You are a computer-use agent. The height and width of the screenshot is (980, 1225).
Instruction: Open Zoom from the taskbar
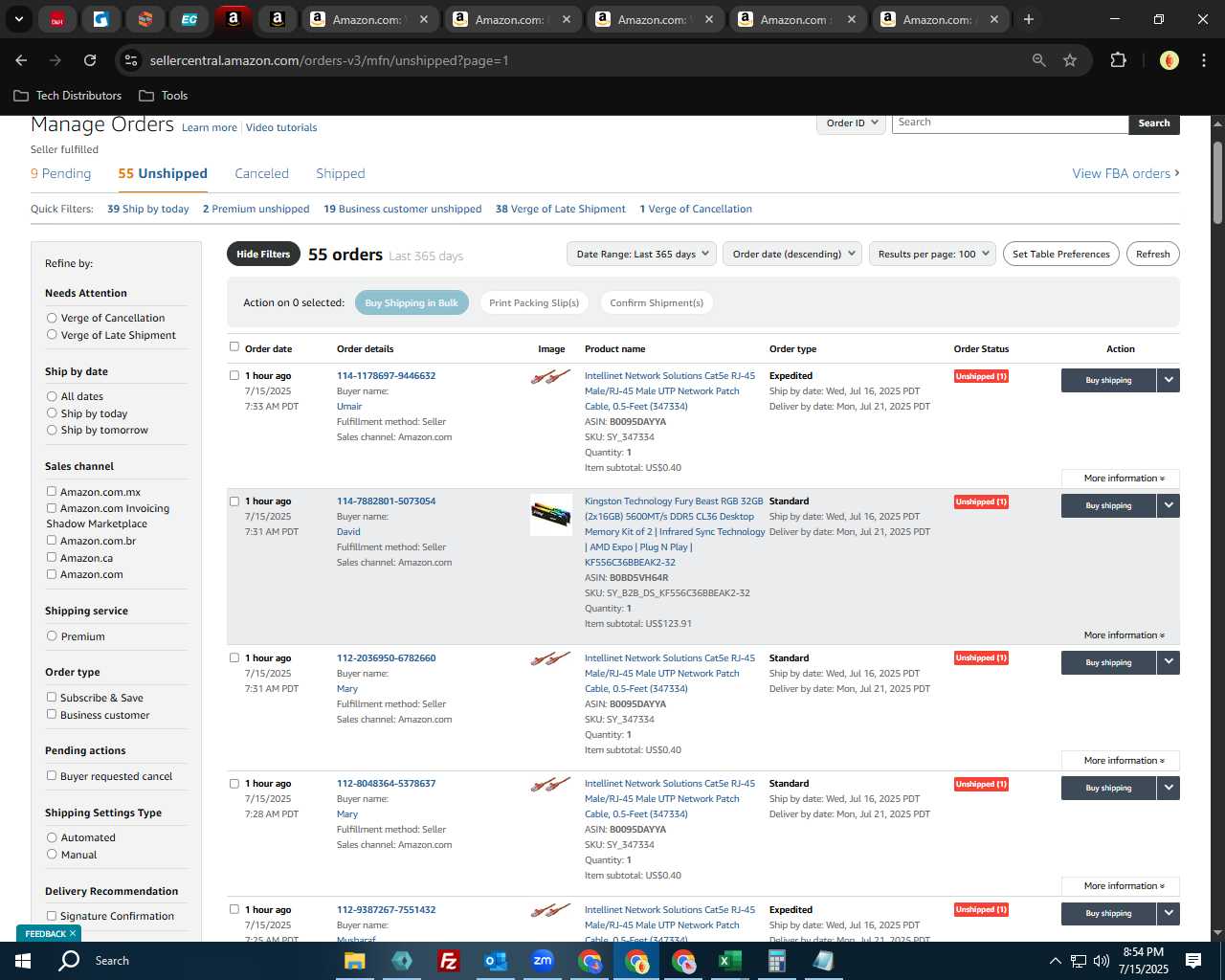[543, 961]
